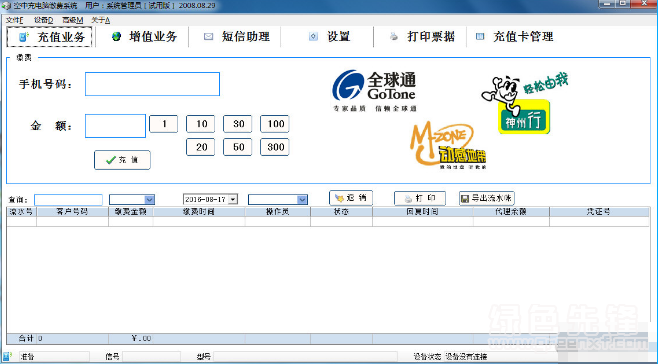Open the 高级 menu

coord(73,20)
